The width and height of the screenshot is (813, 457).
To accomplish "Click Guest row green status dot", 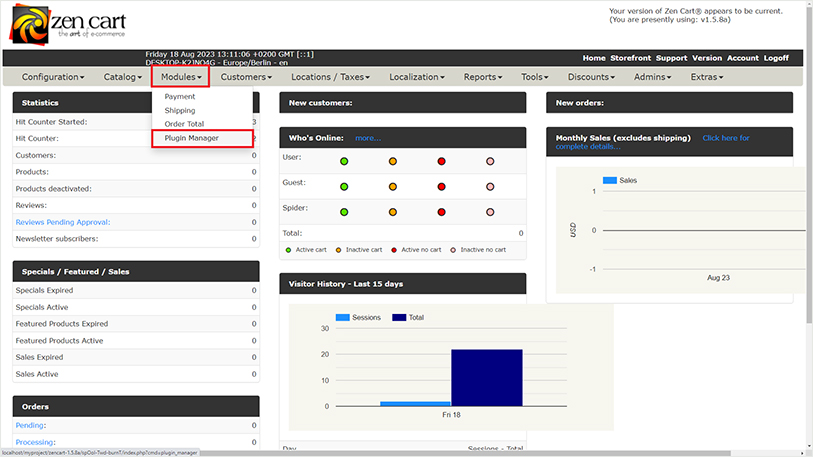I will point(344,187).
